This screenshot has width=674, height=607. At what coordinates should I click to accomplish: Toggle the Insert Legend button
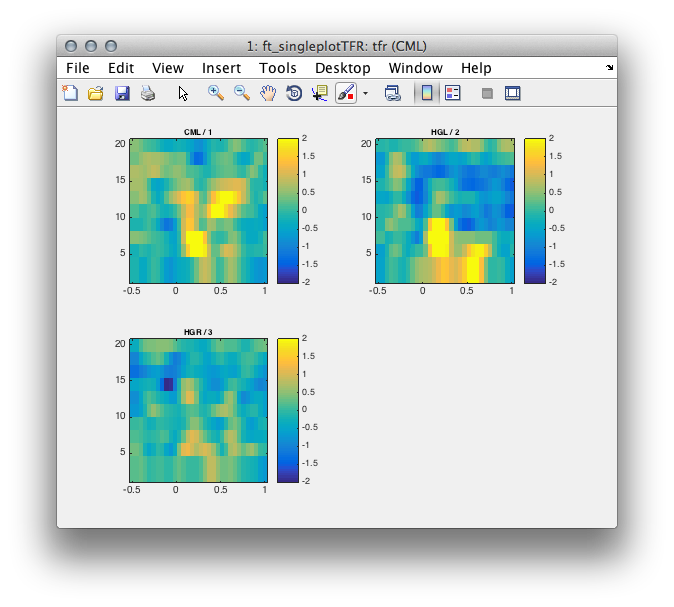pyautogui.click(x=453, y=93)
